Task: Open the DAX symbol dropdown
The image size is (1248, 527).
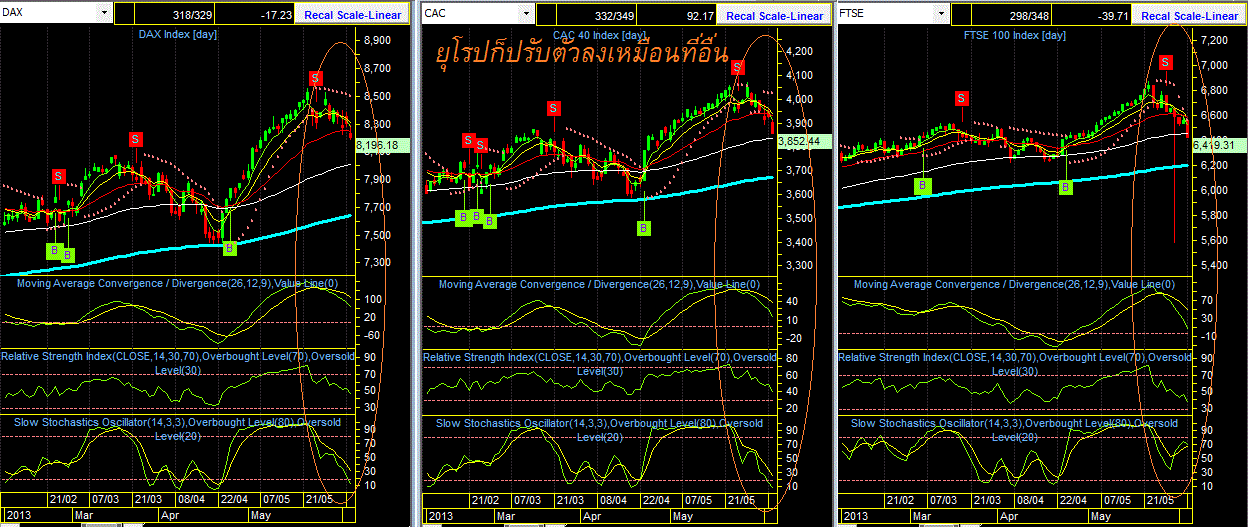Action: pos(104,13)
